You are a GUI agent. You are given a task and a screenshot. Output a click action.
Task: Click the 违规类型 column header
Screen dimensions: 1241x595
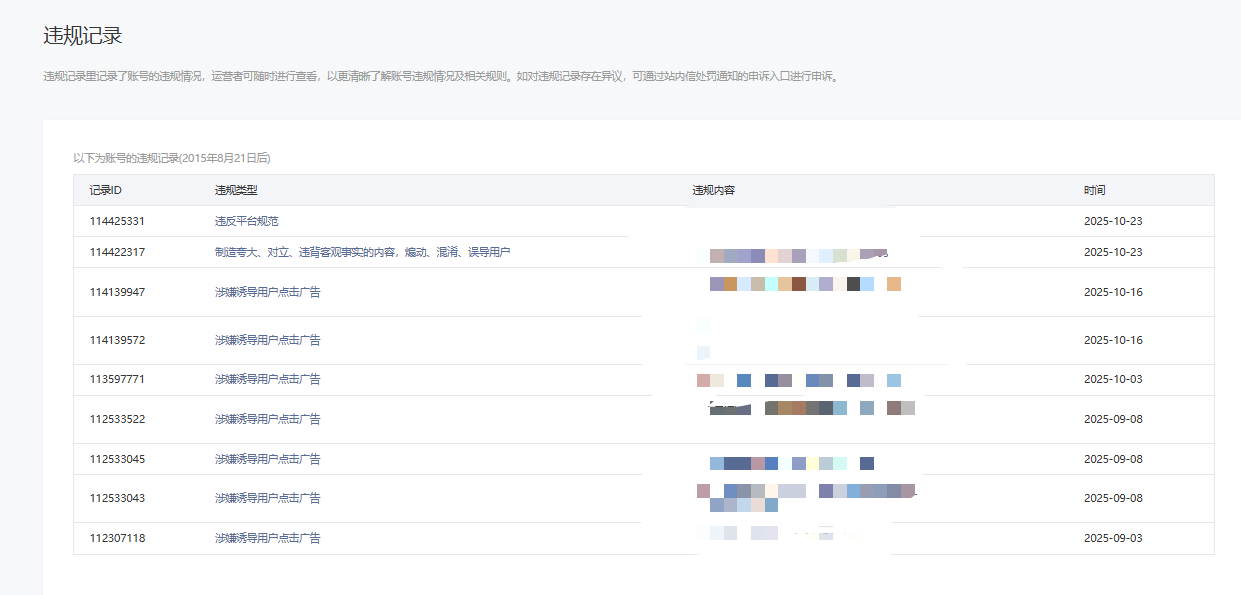(236, 190)
